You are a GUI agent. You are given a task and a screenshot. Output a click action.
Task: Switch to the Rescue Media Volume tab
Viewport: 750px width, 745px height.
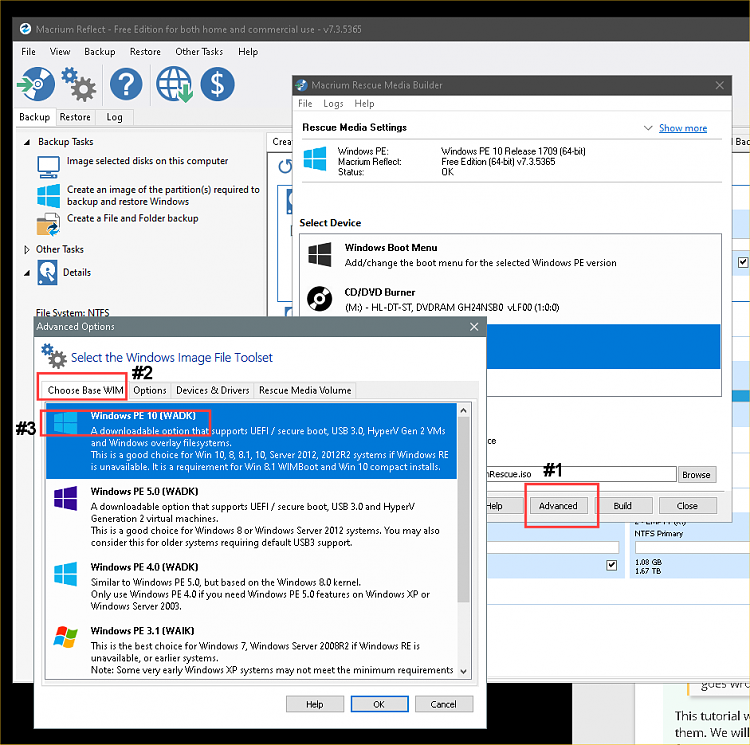[x=305, y=390]
